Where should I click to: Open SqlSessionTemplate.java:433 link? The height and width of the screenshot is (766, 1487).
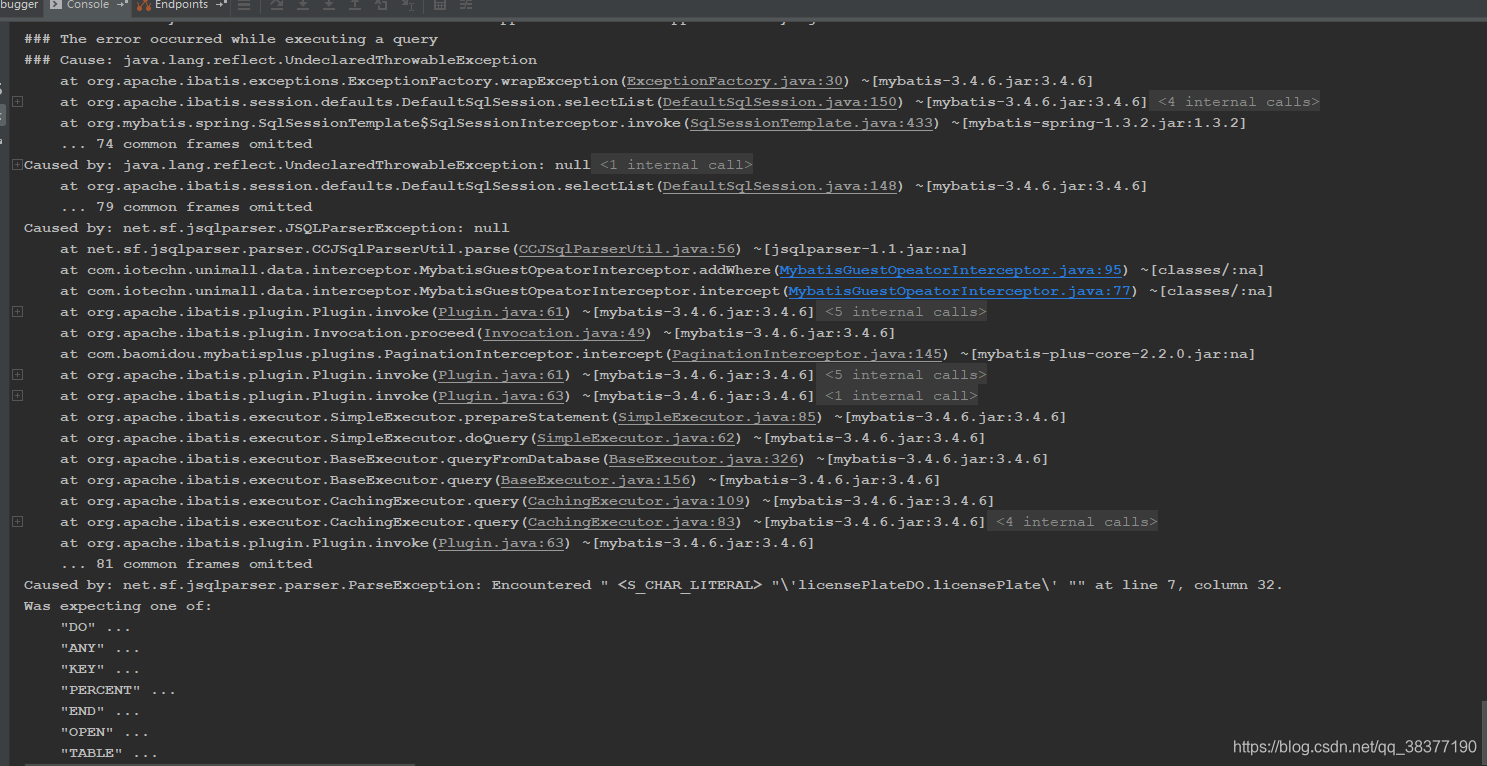(x=811, y=123)
